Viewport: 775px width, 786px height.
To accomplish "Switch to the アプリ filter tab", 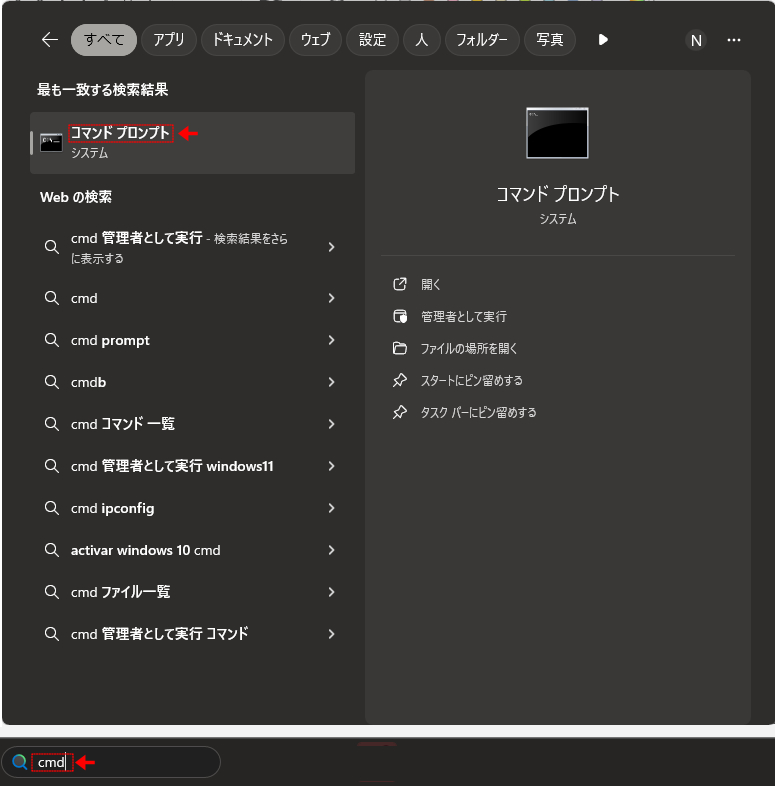I will click(x=169, y=40).
